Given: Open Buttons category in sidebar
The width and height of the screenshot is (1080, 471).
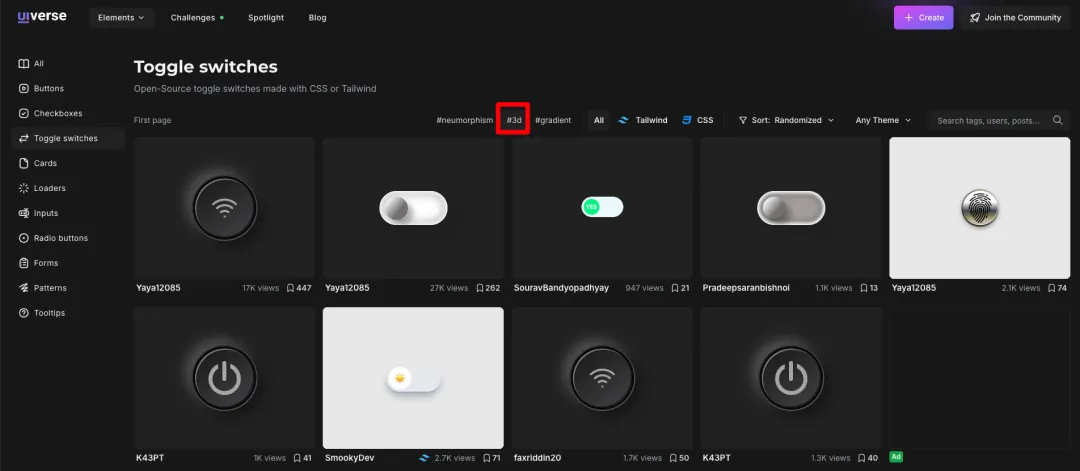Looking at the screenshot, I should pyautogui.click(x=41, y=88).
